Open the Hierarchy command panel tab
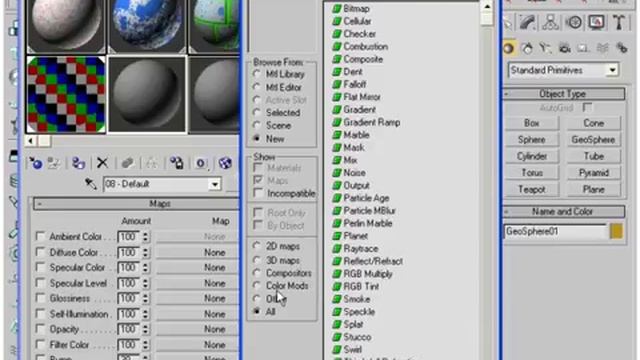 click(551, 22)
